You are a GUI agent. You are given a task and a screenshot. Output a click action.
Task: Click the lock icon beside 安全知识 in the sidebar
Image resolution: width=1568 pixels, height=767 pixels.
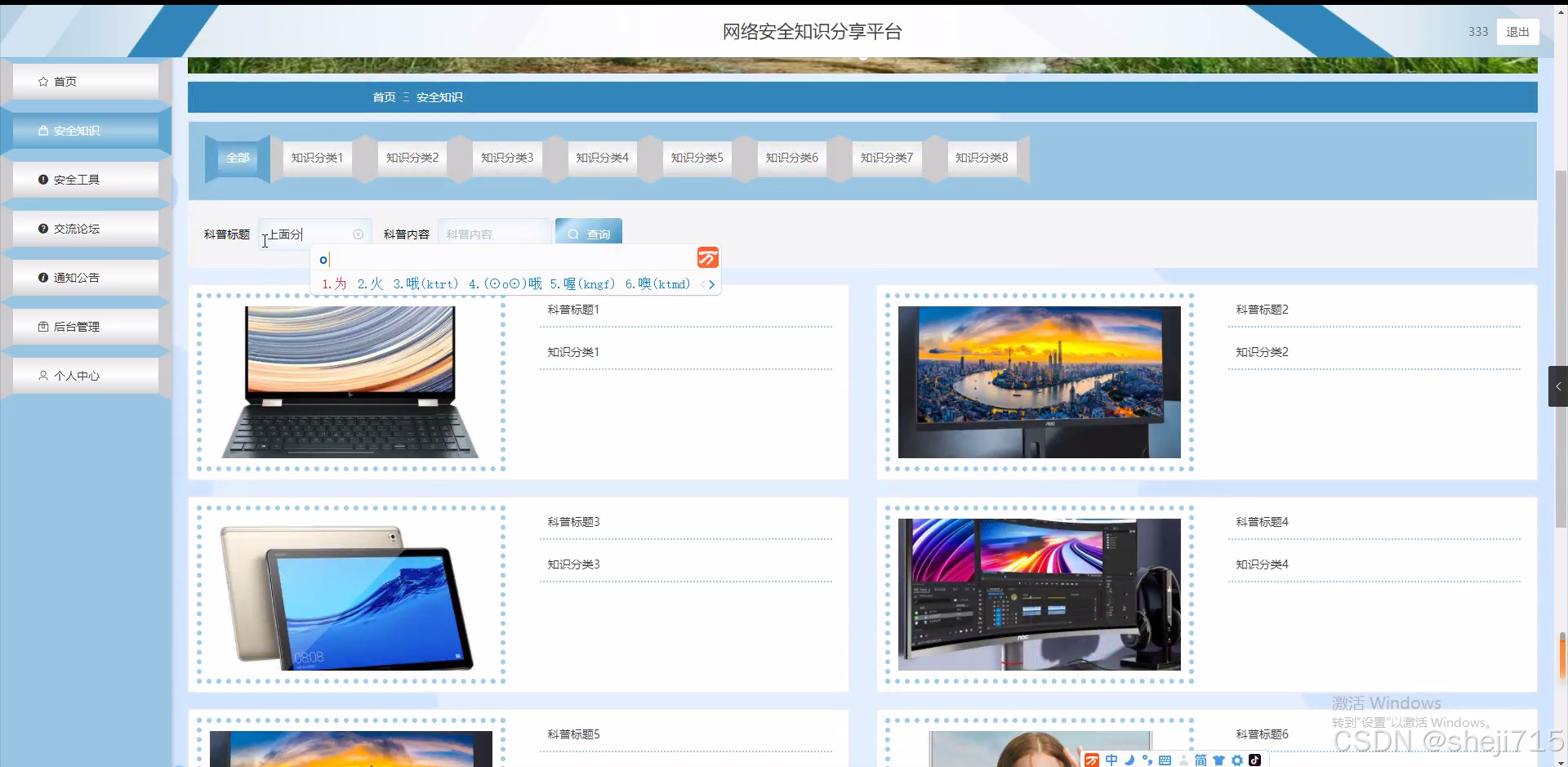coord(43,131)
